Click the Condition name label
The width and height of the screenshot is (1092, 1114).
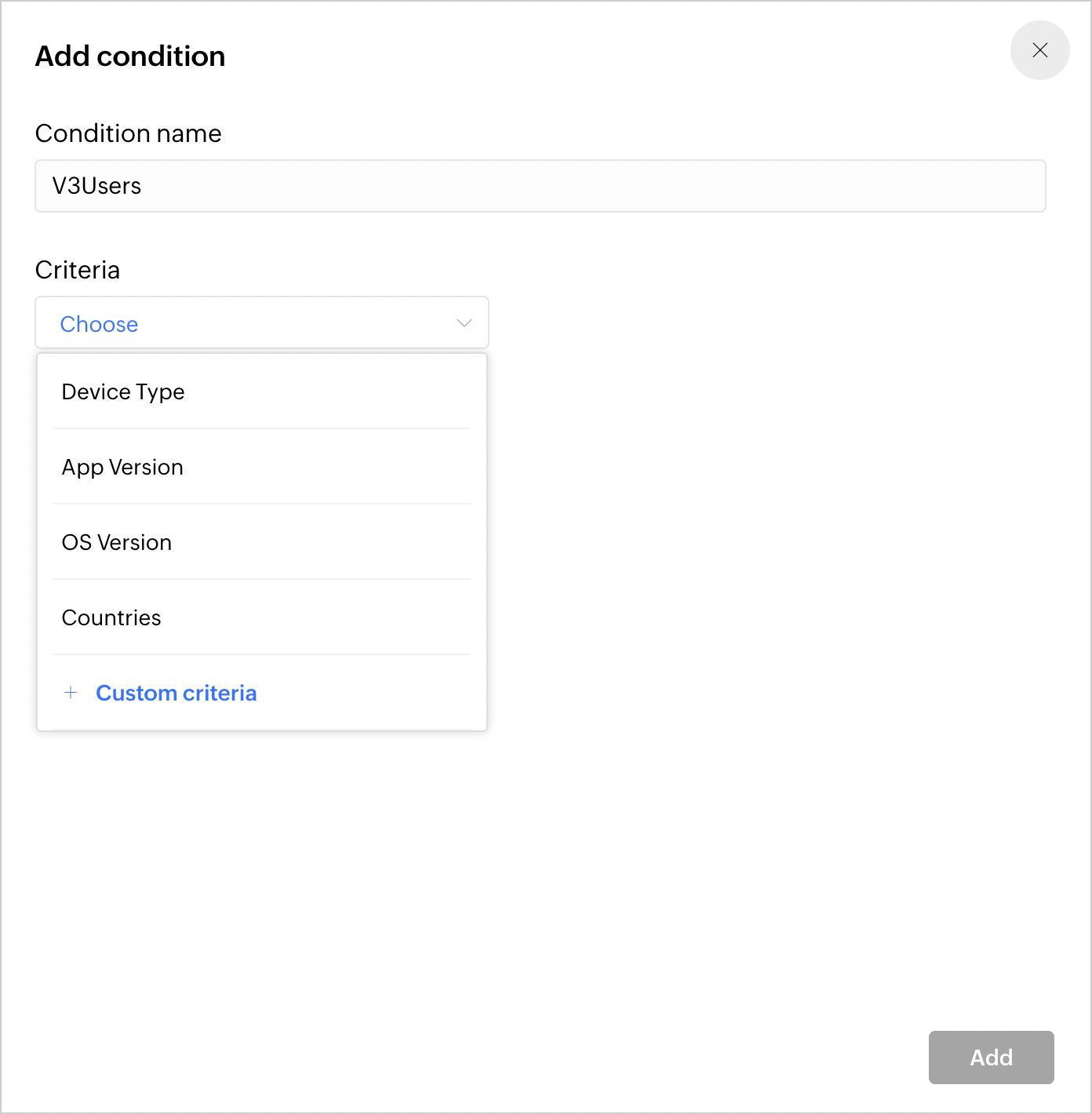tap(129, 133)
